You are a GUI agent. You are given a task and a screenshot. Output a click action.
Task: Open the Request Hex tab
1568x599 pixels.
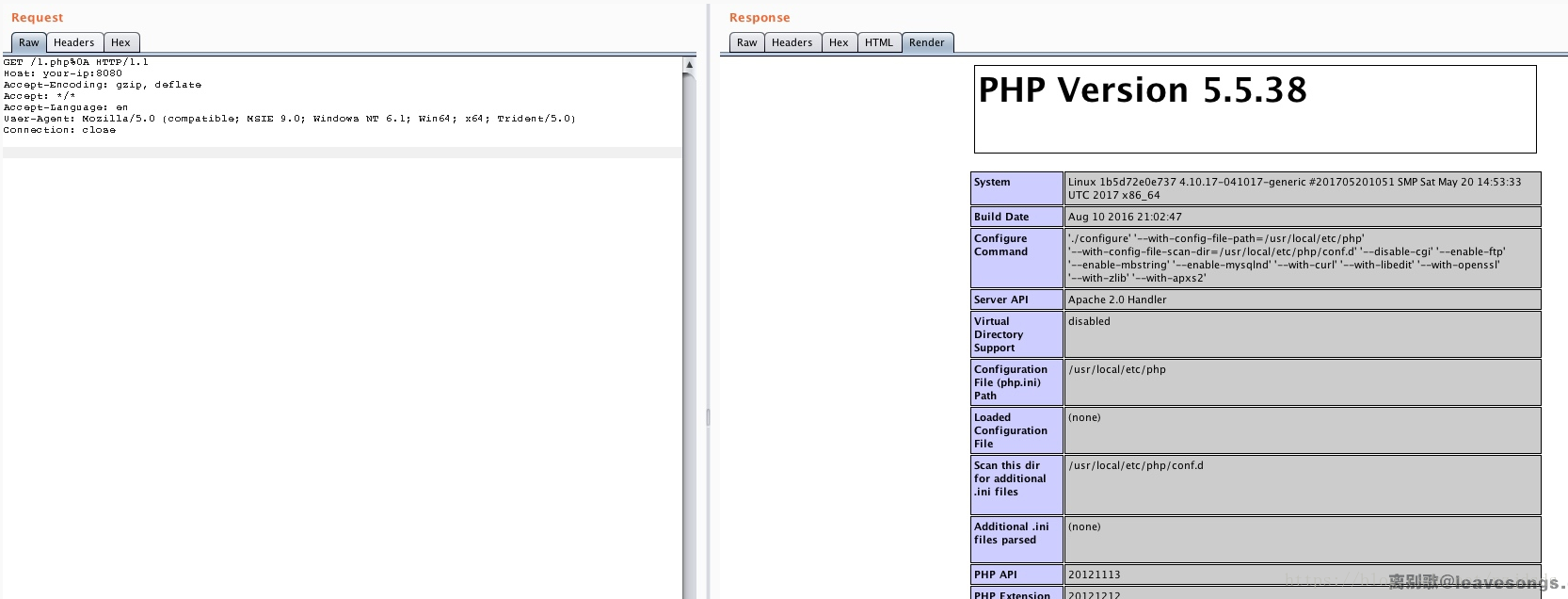coord(120,42)
